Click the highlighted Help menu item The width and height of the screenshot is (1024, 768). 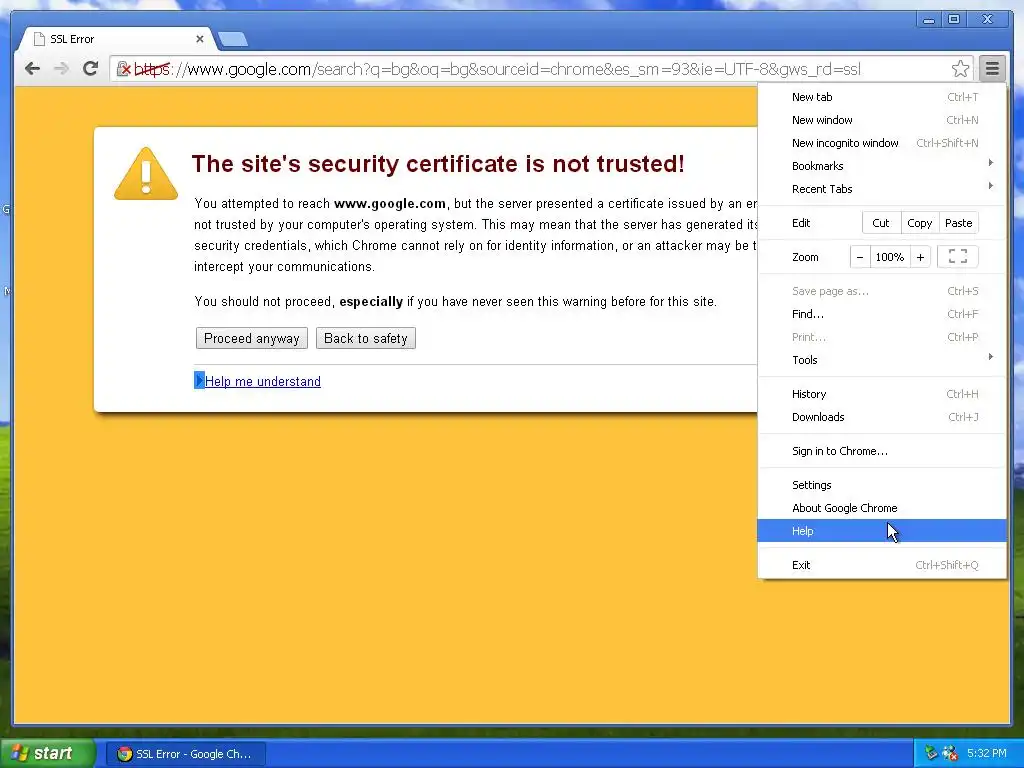882,531
